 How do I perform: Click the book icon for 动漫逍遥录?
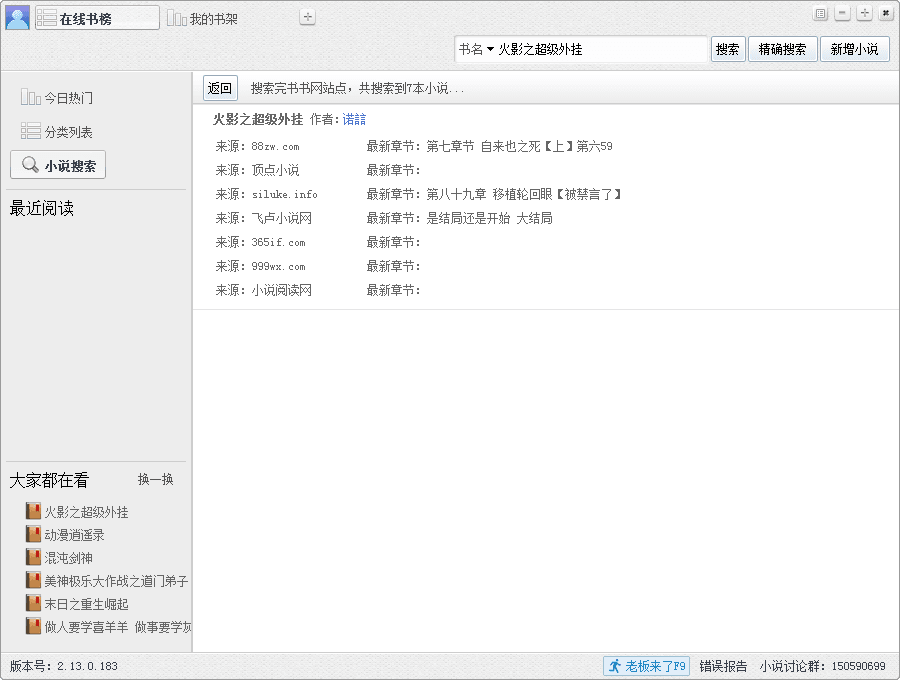(x=34, y=535)
